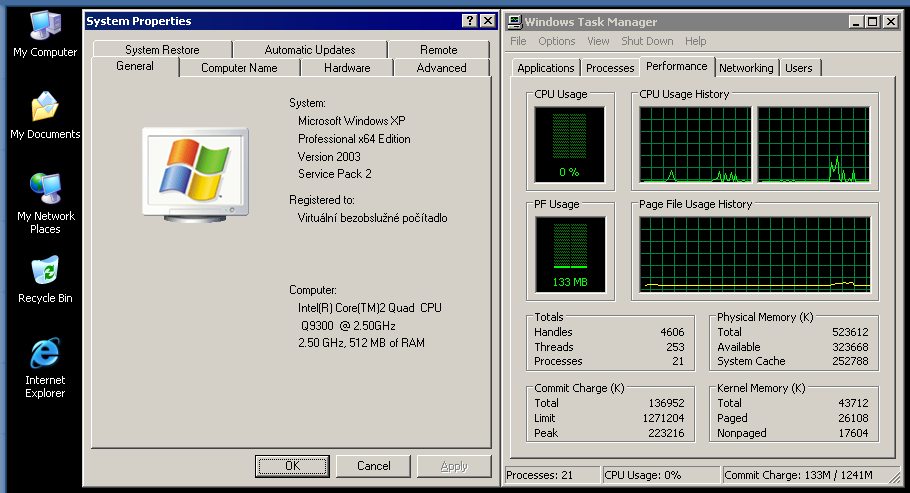Open the Help menu in Task Manager
This screenshot has width=910, height=493.
695,41
